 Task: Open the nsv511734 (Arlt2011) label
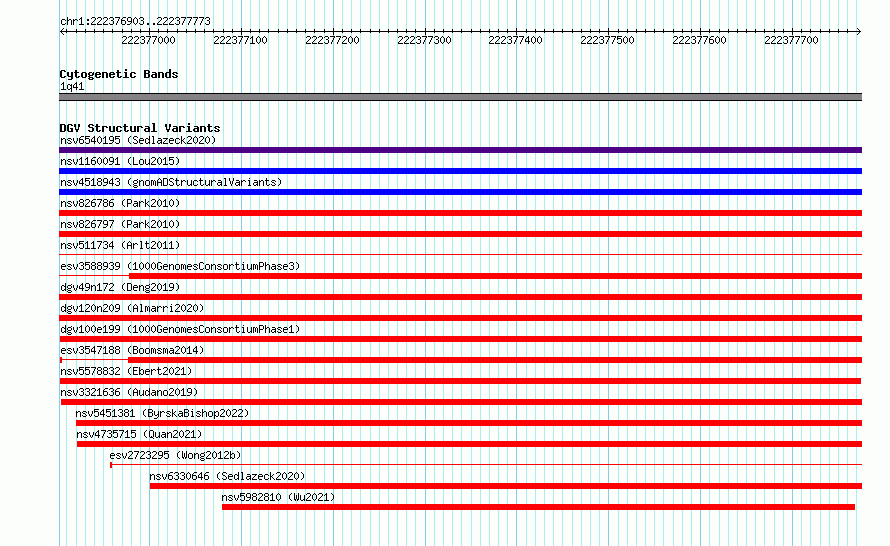click(x=120, y=245)
